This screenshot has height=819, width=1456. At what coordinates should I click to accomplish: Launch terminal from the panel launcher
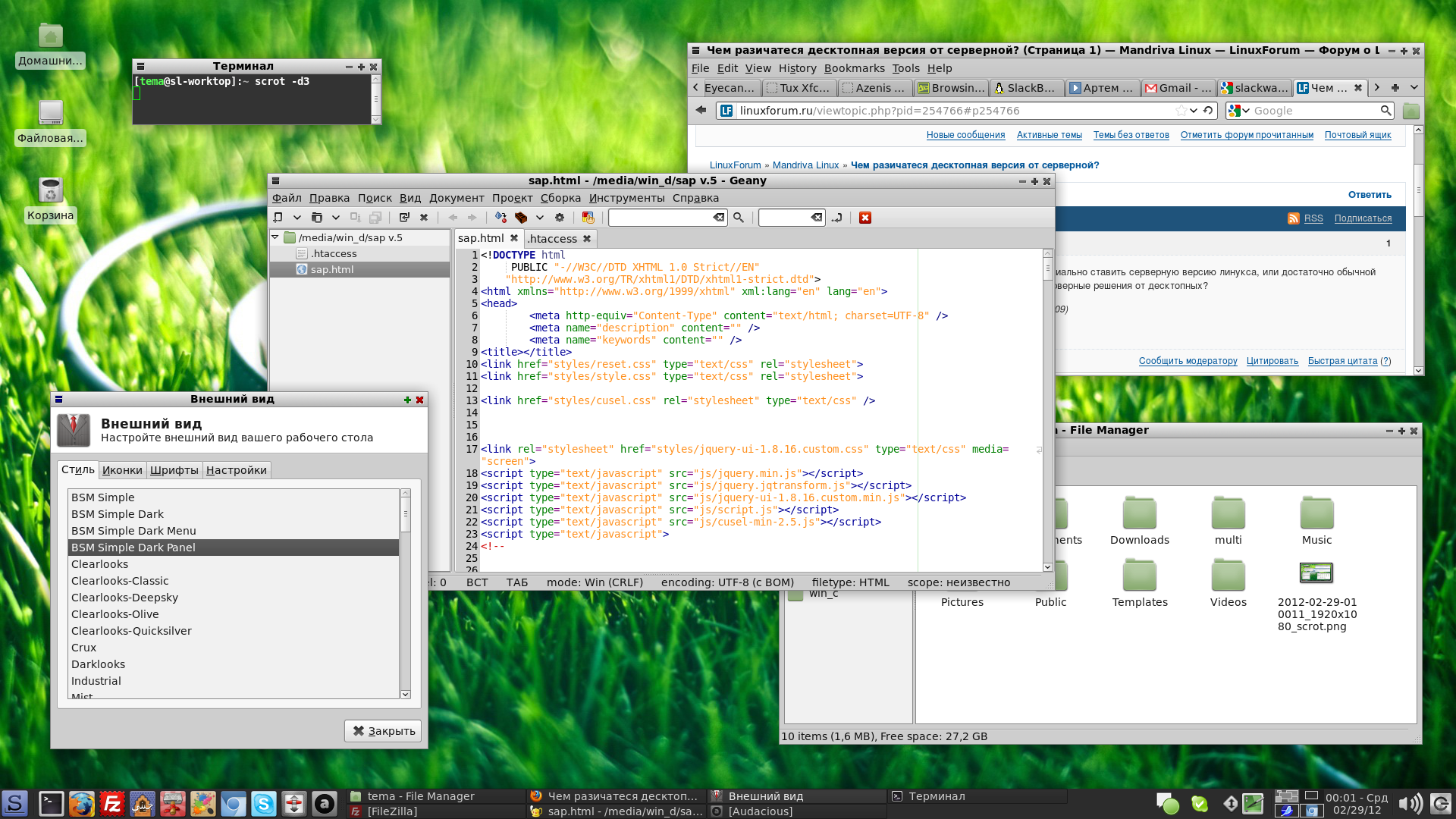pyautogui.click(x=52, y=804)
